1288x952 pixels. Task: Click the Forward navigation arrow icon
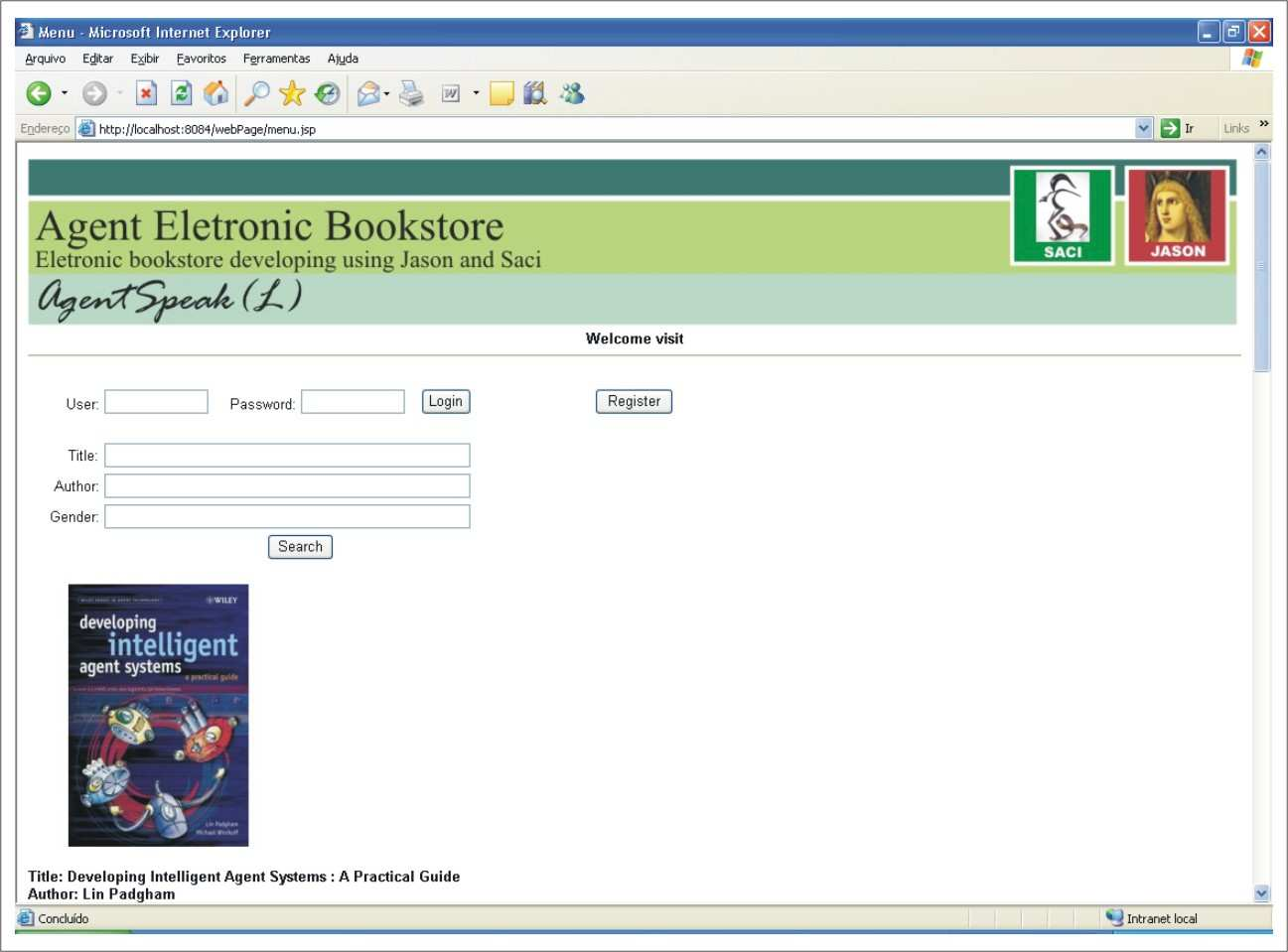pyautogui.click(x=94, y=93)
